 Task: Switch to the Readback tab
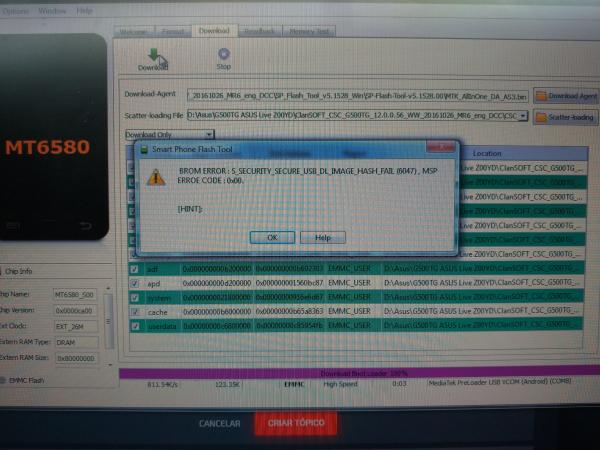pyautogui.click(x=259, y=31)
